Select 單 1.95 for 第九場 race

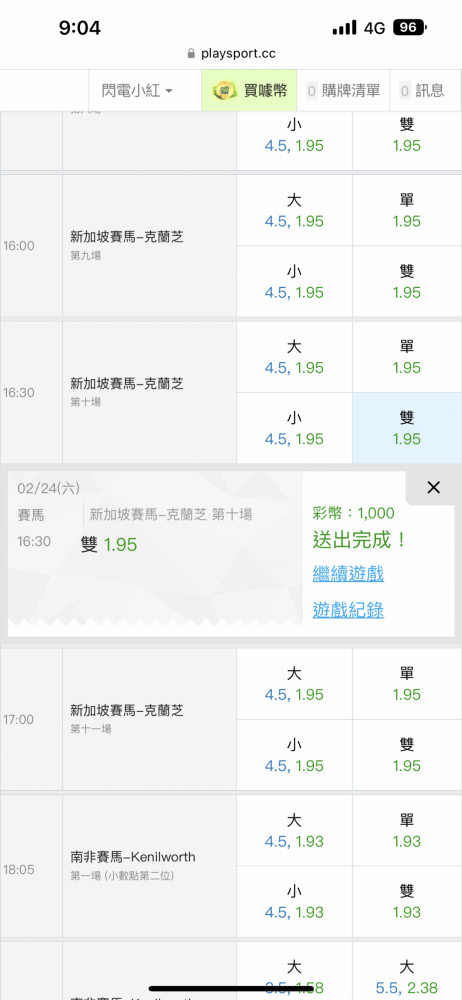[x=407, y=210]
